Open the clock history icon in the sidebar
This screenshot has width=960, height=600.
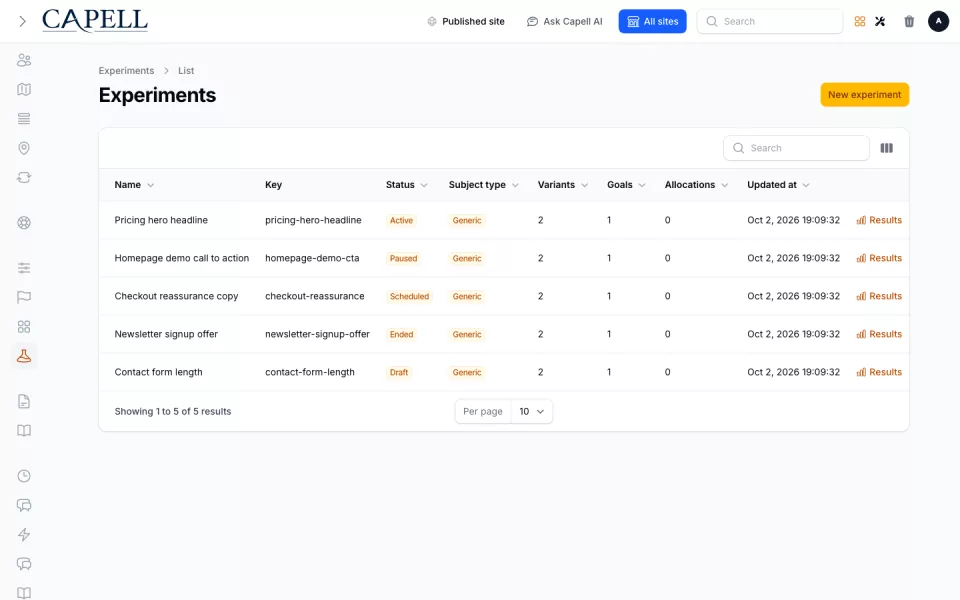24,476
